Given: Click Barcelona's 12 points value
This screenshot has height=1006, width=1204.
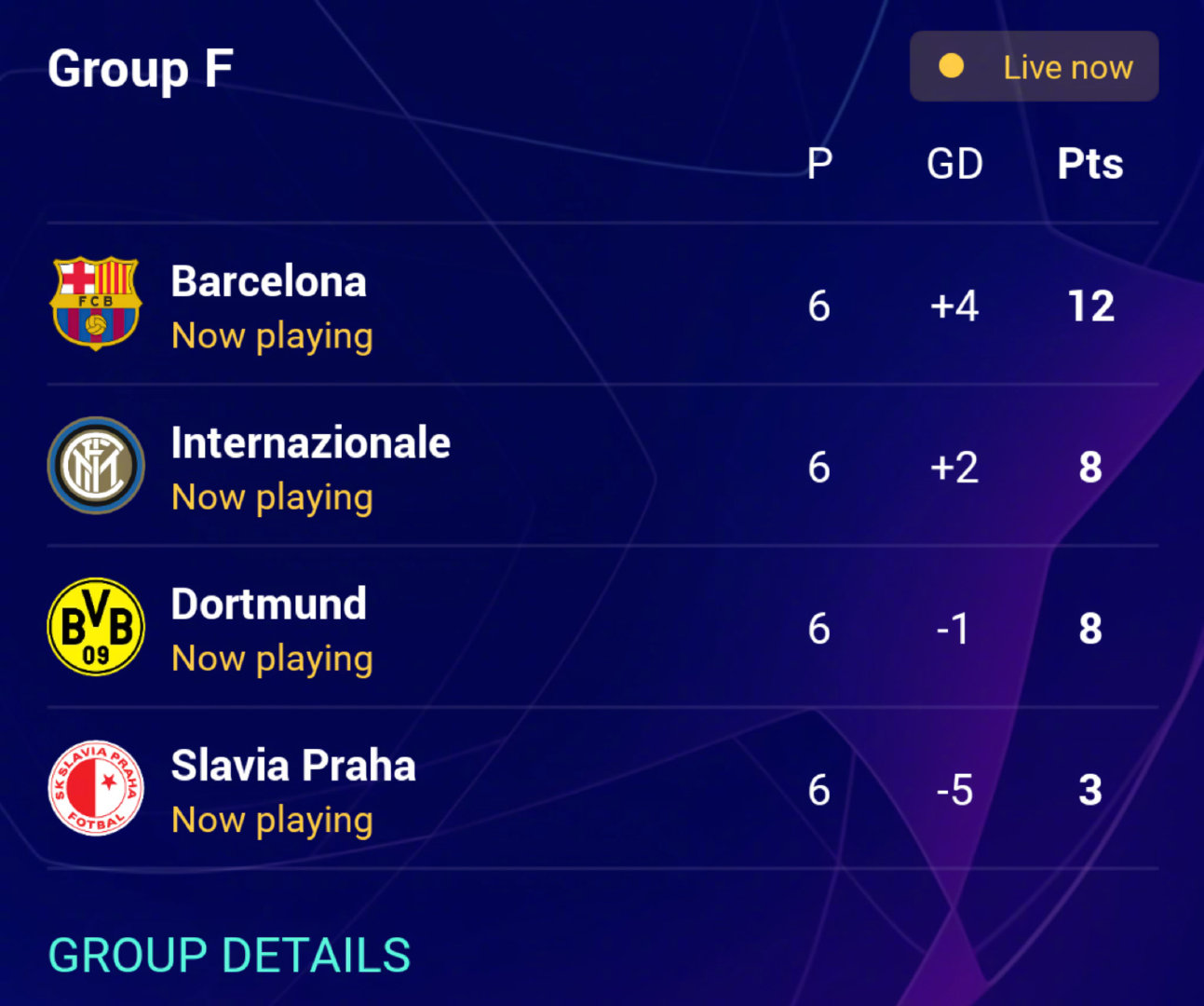Looking at the screenshot, I should coord(1090,306).
